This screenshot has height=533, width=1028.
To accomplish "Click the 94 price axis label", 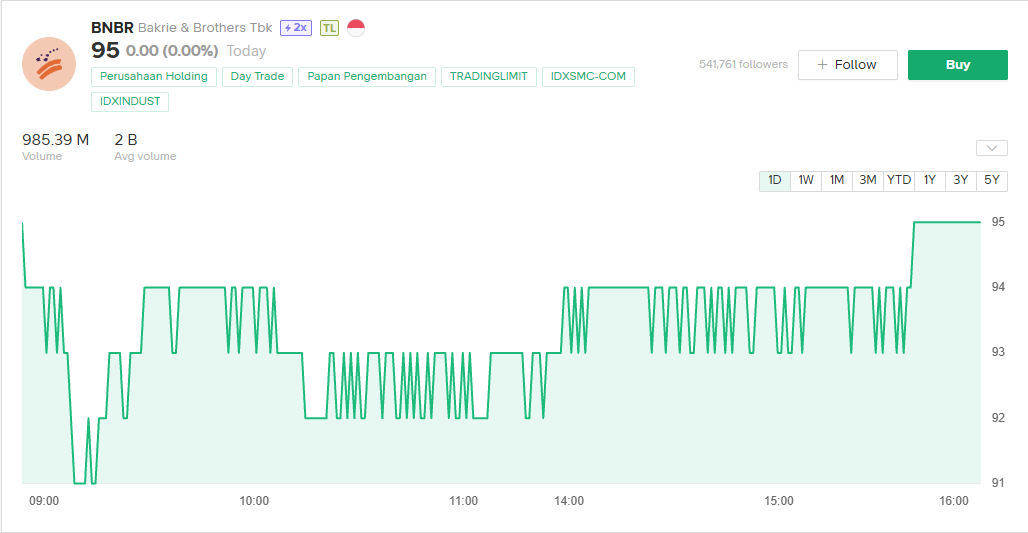I will point(998,287).
